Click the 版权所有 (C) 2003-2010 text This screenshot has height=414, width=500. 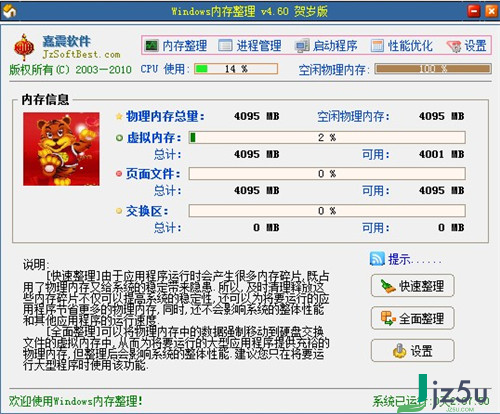point(70,69)
